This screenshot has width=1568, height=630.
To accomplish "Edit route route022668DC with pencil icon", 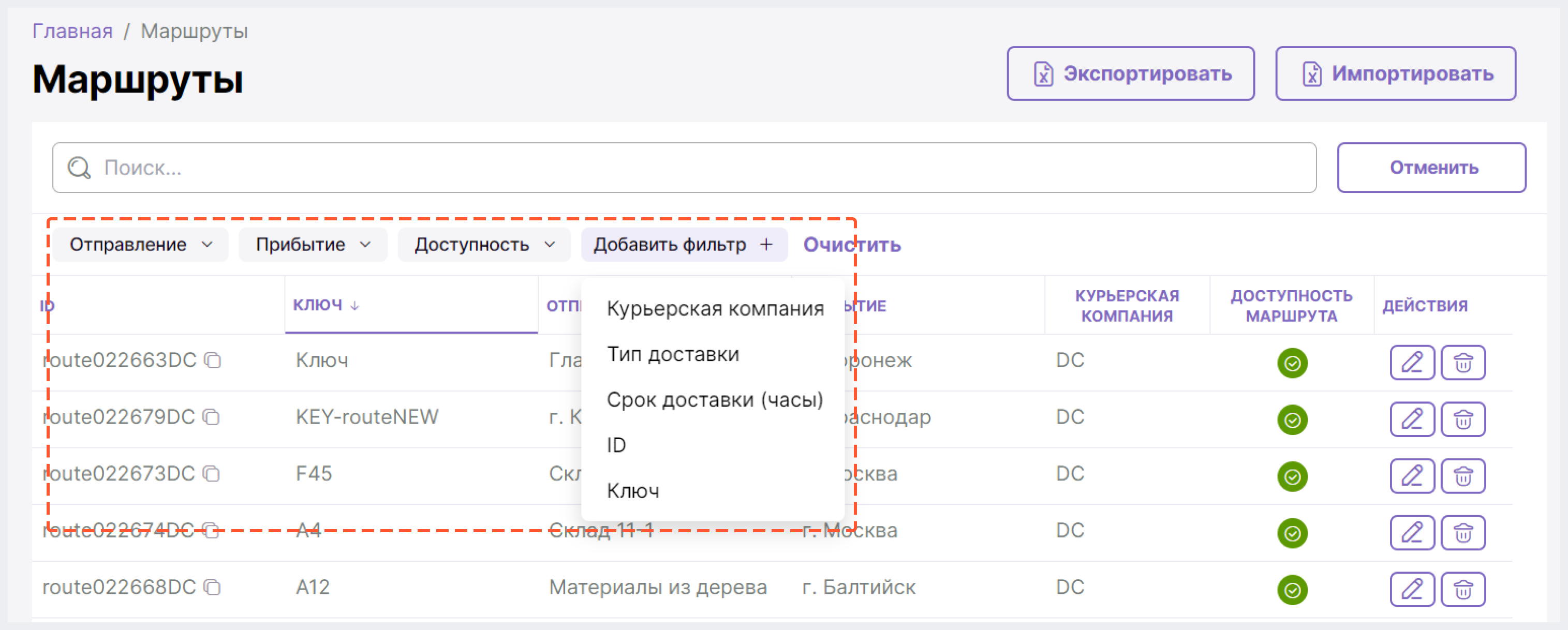I will tap(1412, 589).
